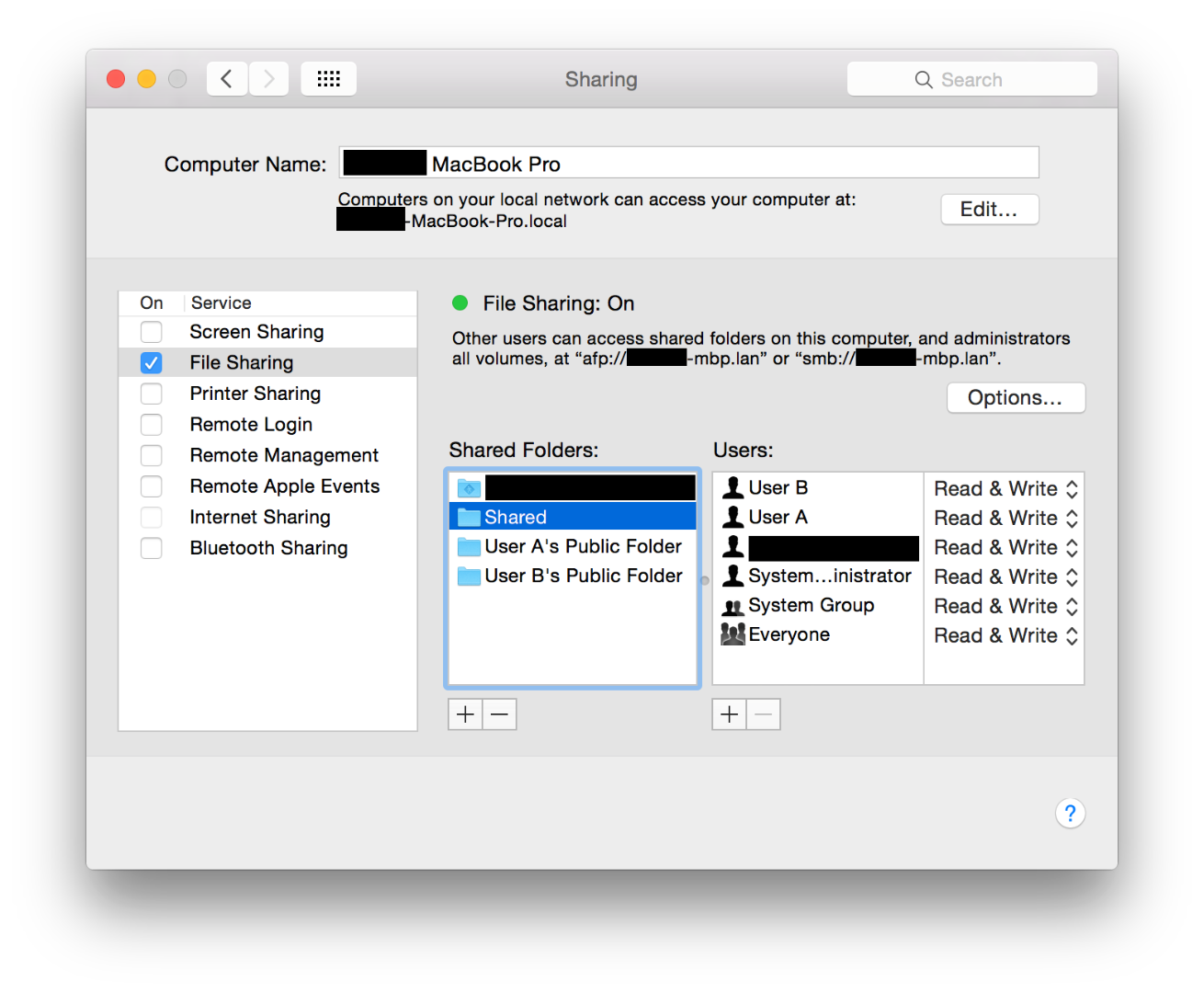
Task: Disable the File Sharing checkbox
Action: coord(151,362)
